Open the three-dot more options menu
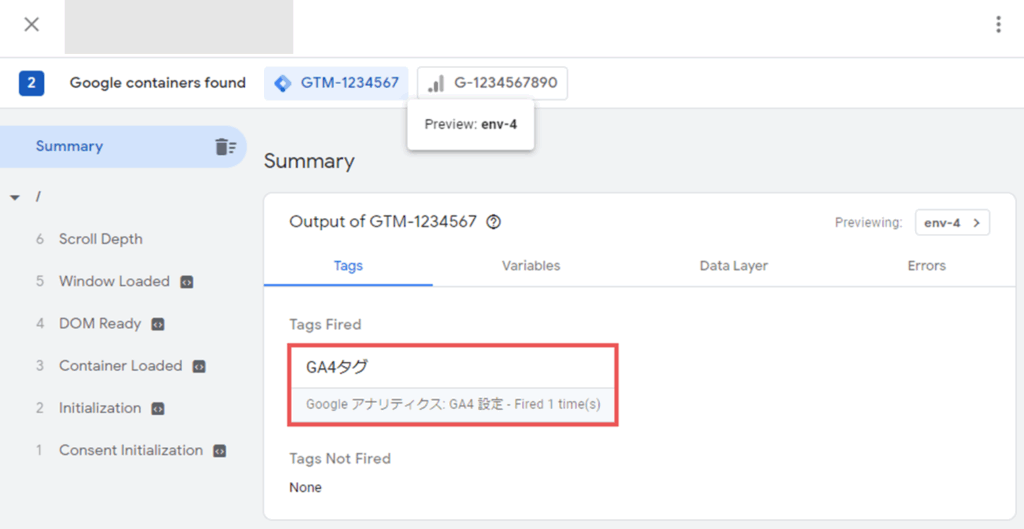Viewport: 1024px width, 529px height. point(998,25)
